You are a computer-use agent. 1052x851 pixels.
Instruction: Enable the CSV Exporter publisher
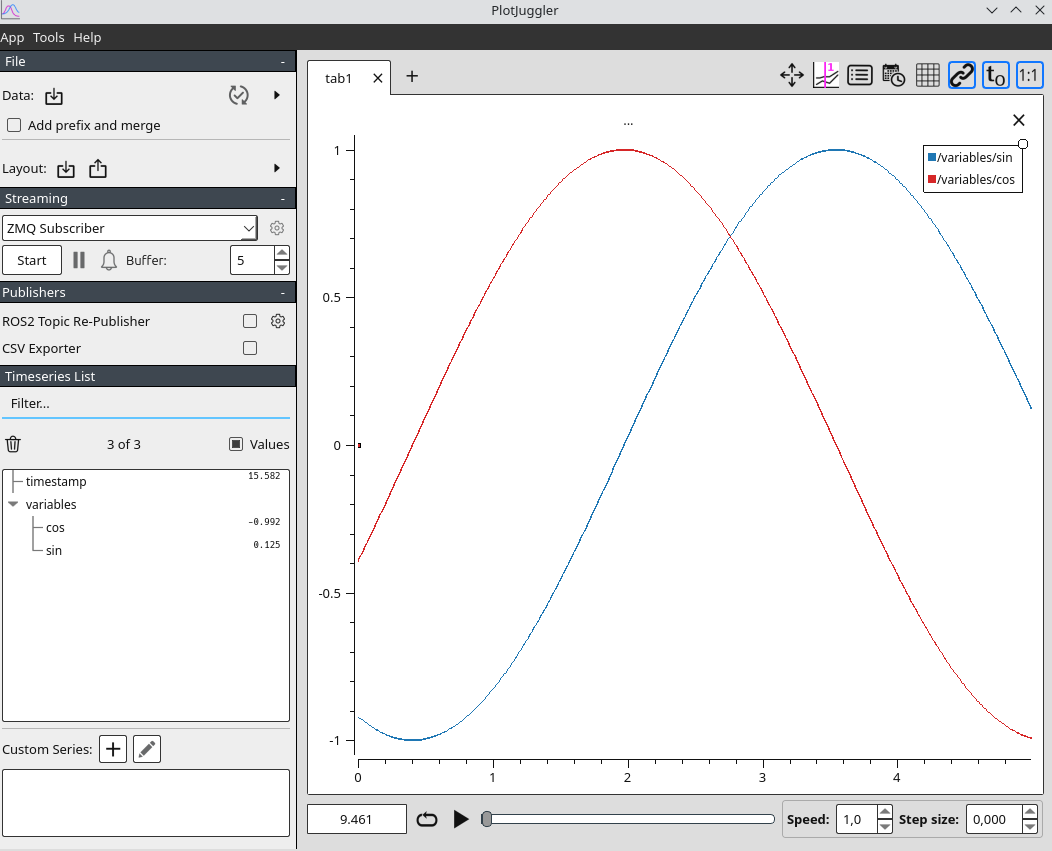249,348
